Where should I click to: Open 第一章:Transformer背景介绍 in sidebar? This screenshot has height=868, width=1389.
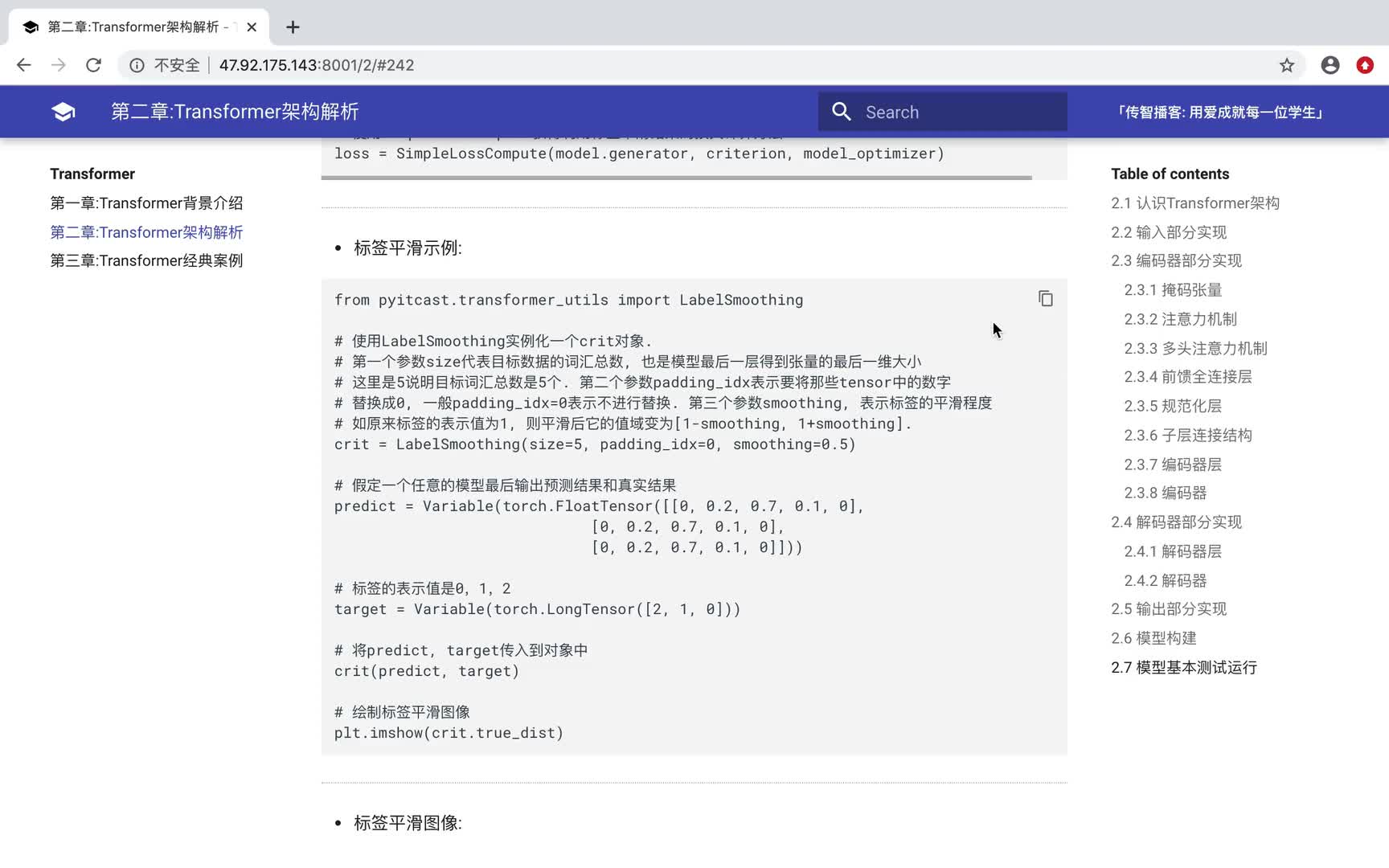click(146, 203)
